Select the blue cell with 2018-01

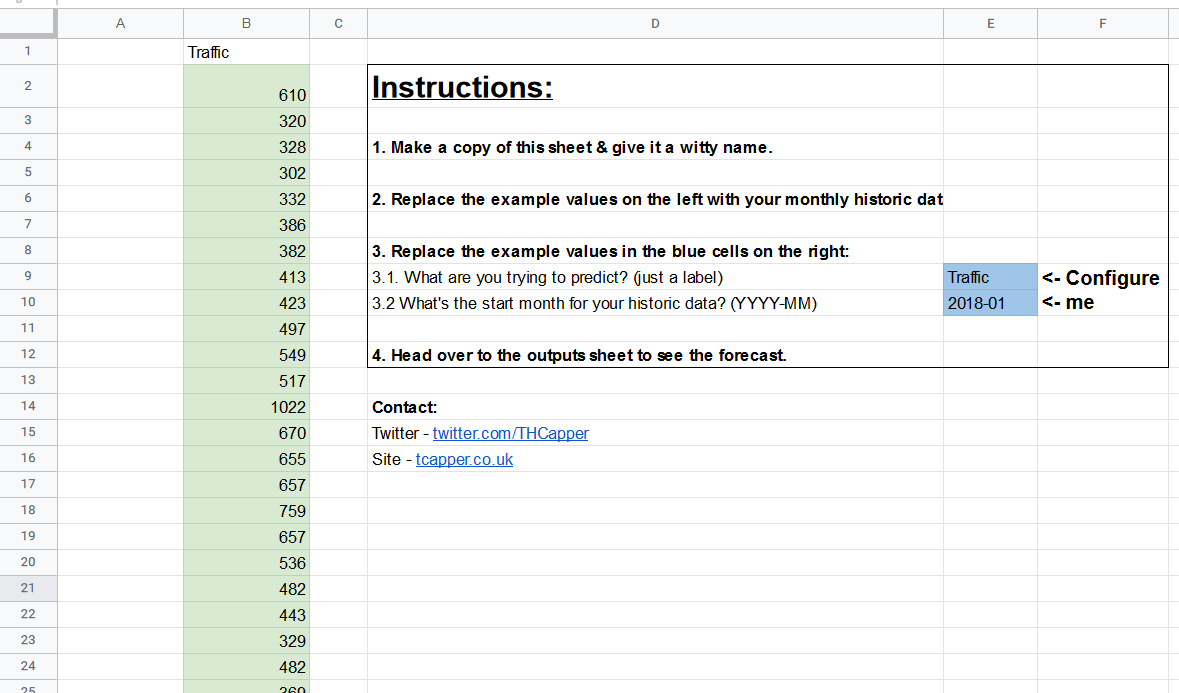point(989,303)
